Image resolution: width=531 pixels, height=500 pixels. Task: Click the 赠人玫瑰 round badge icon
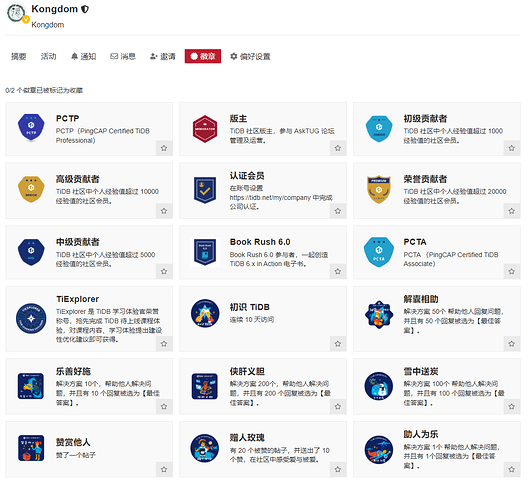pos(205,448)
